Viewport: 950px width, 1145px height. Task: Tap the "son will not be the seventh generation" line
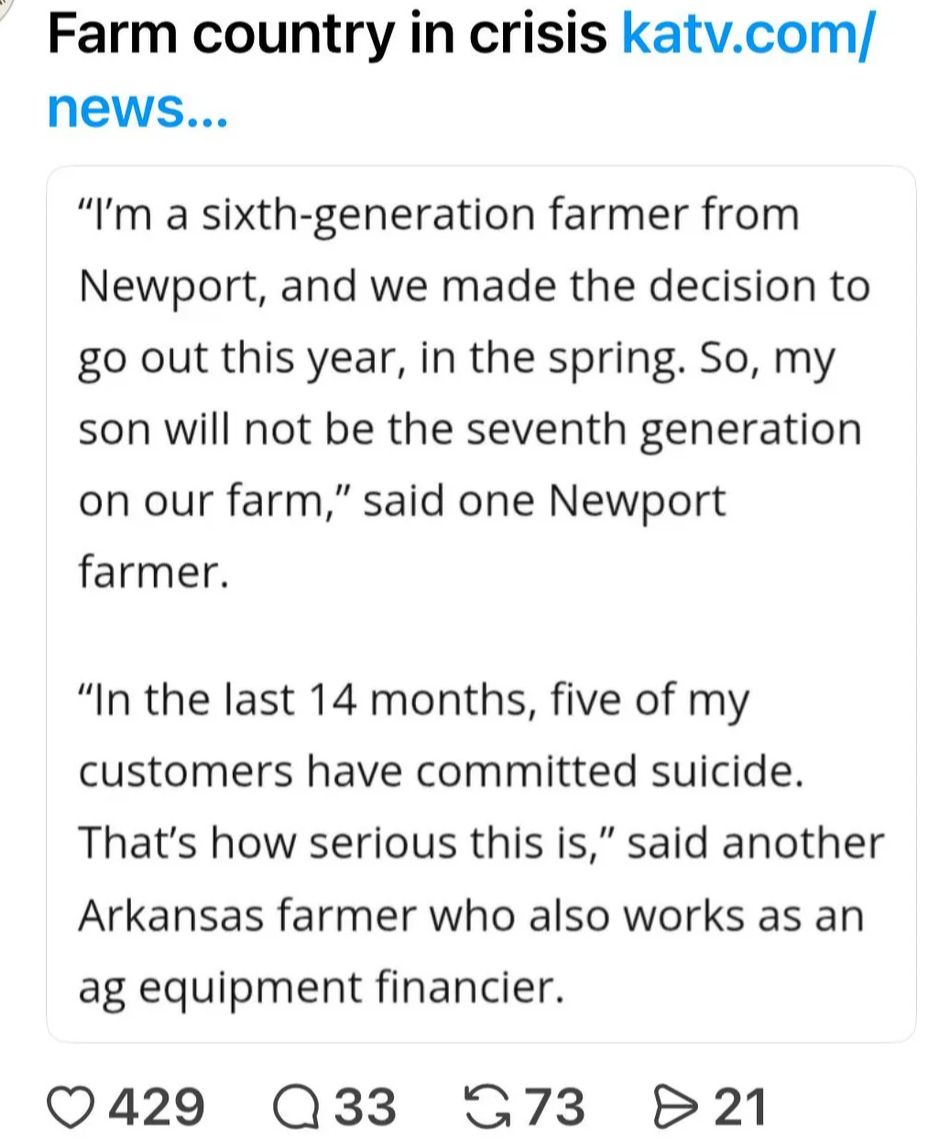click(470, 429)
